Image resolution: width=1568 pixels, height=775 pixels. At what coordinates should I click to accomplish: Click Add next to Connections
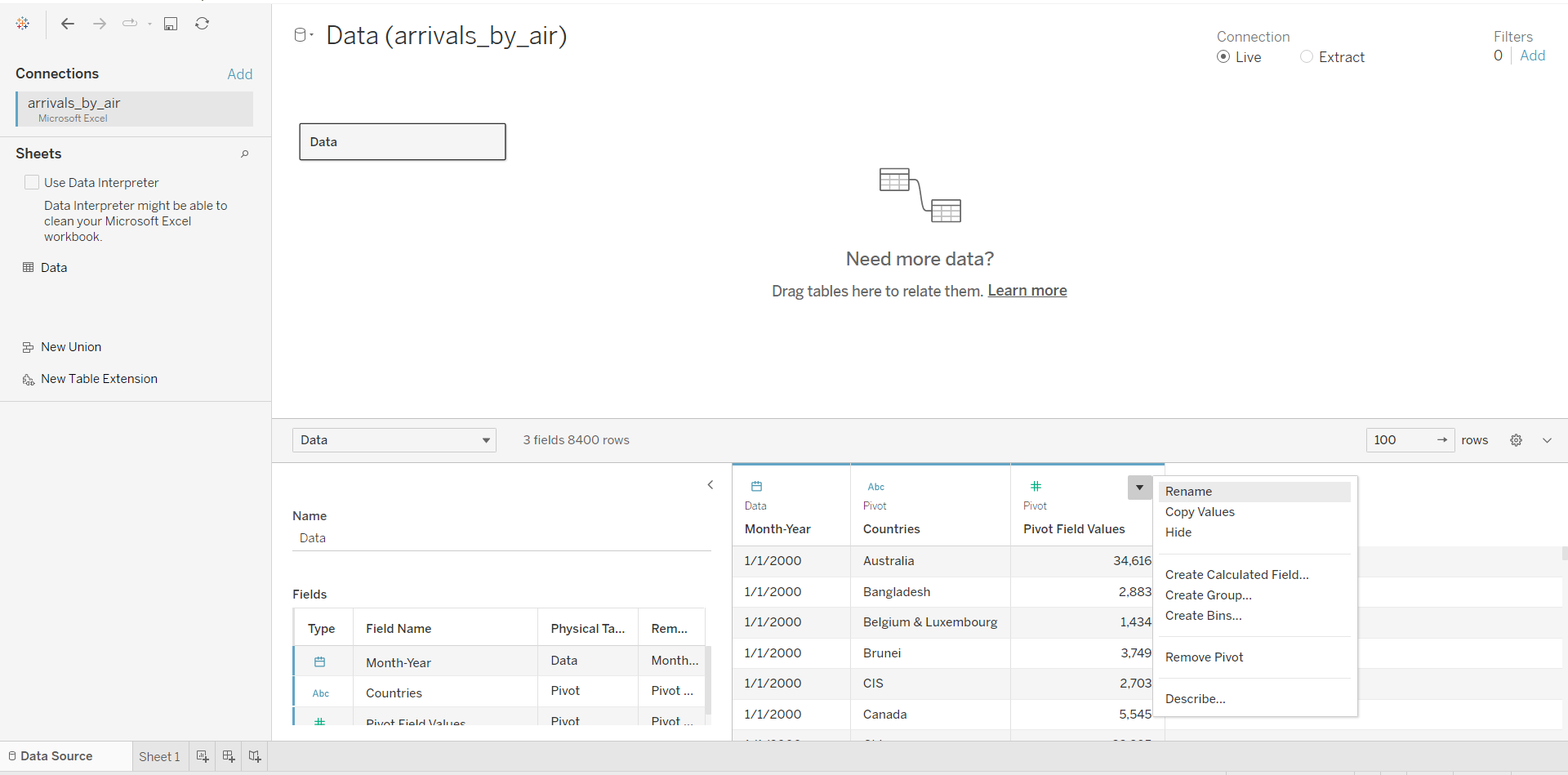(x=239, y=74)
